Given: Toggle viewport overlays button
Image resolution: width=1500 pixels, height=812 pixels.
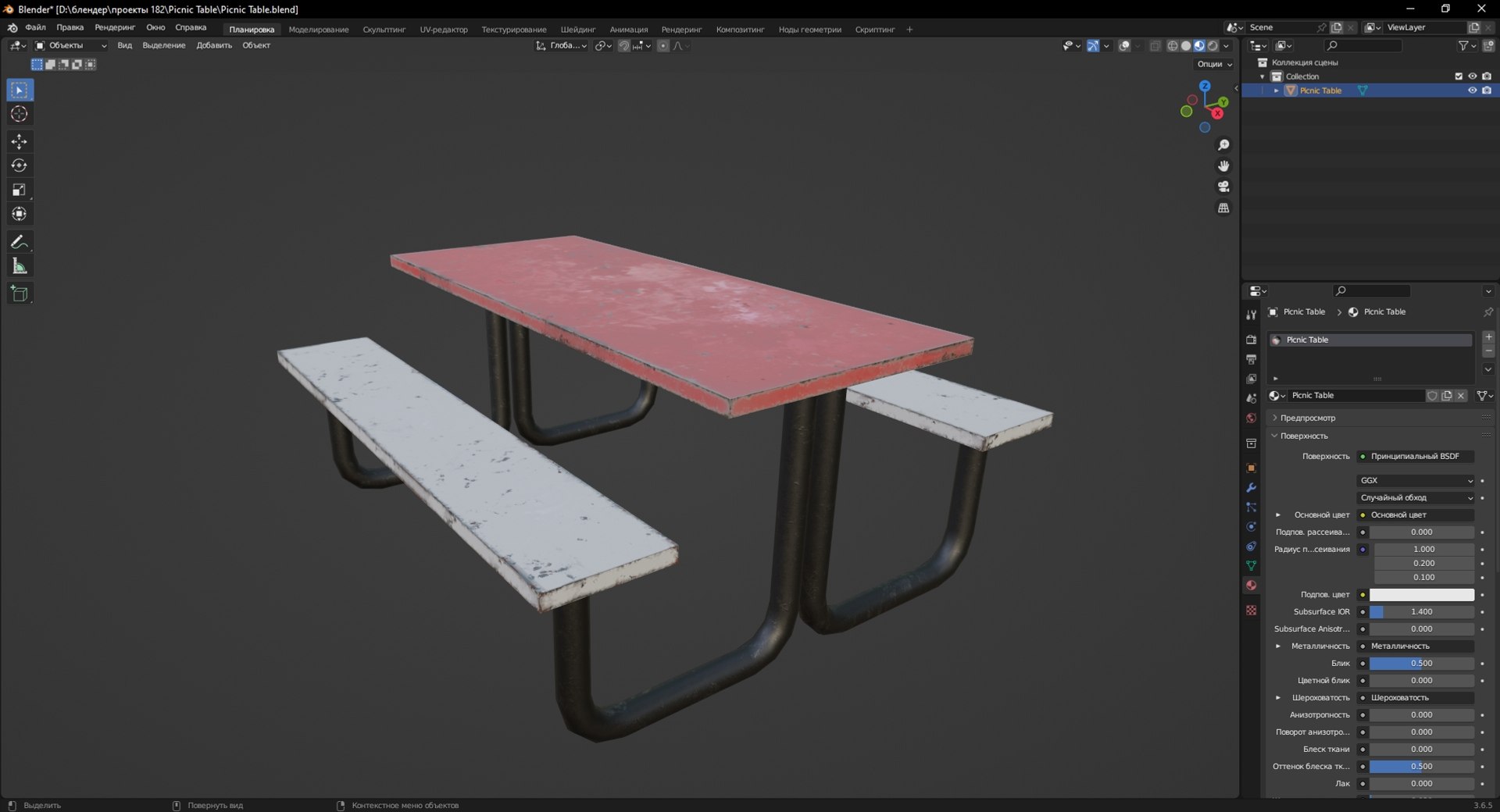Looking at the screenshot, I should tap(1124, 46).
